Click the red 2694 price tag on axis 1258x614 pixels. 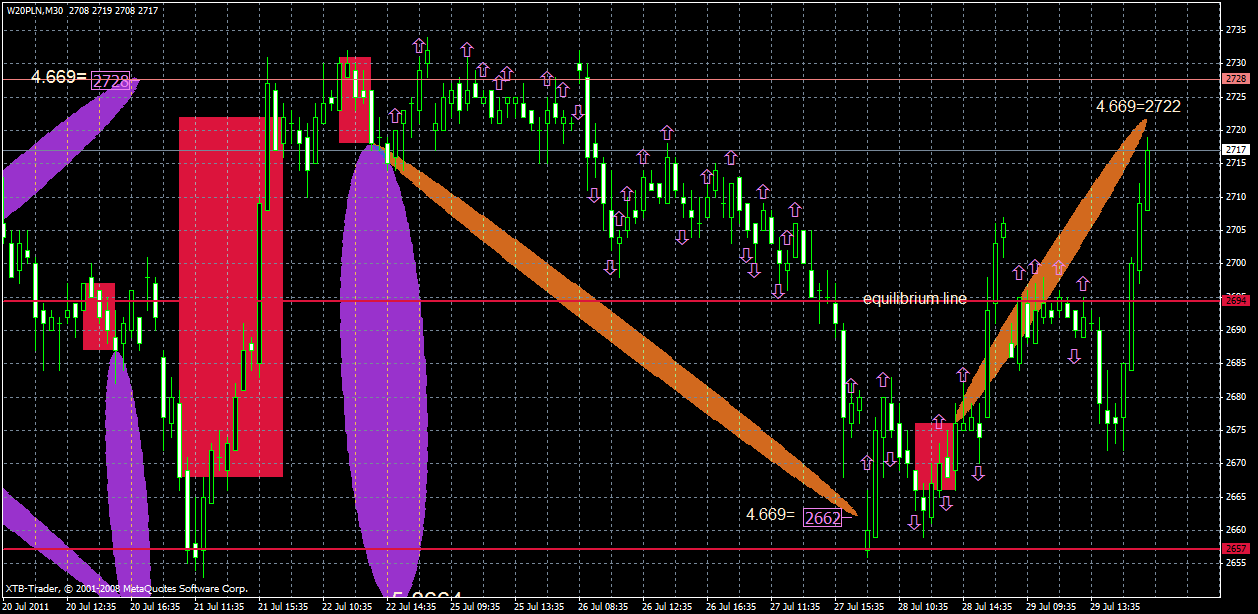[x=1235, y=300]
